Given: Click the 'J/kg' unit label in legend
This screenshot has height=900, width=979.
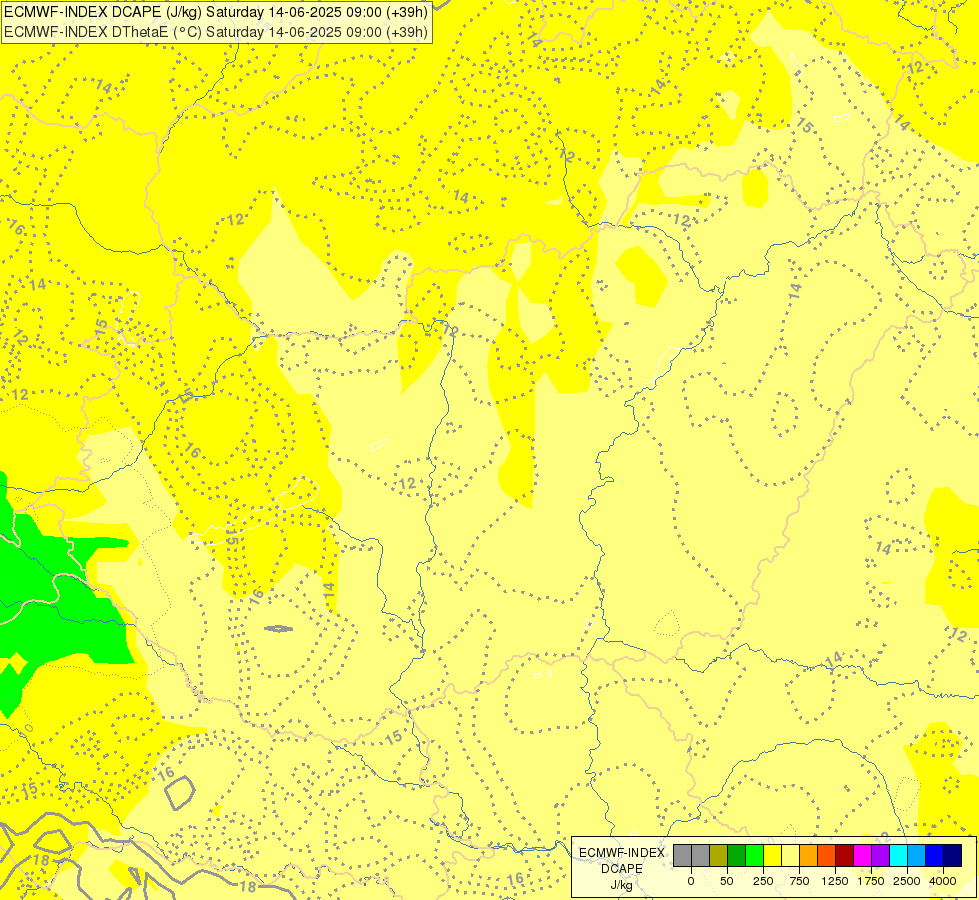Looking at the screenshot, I should [622, 885].
